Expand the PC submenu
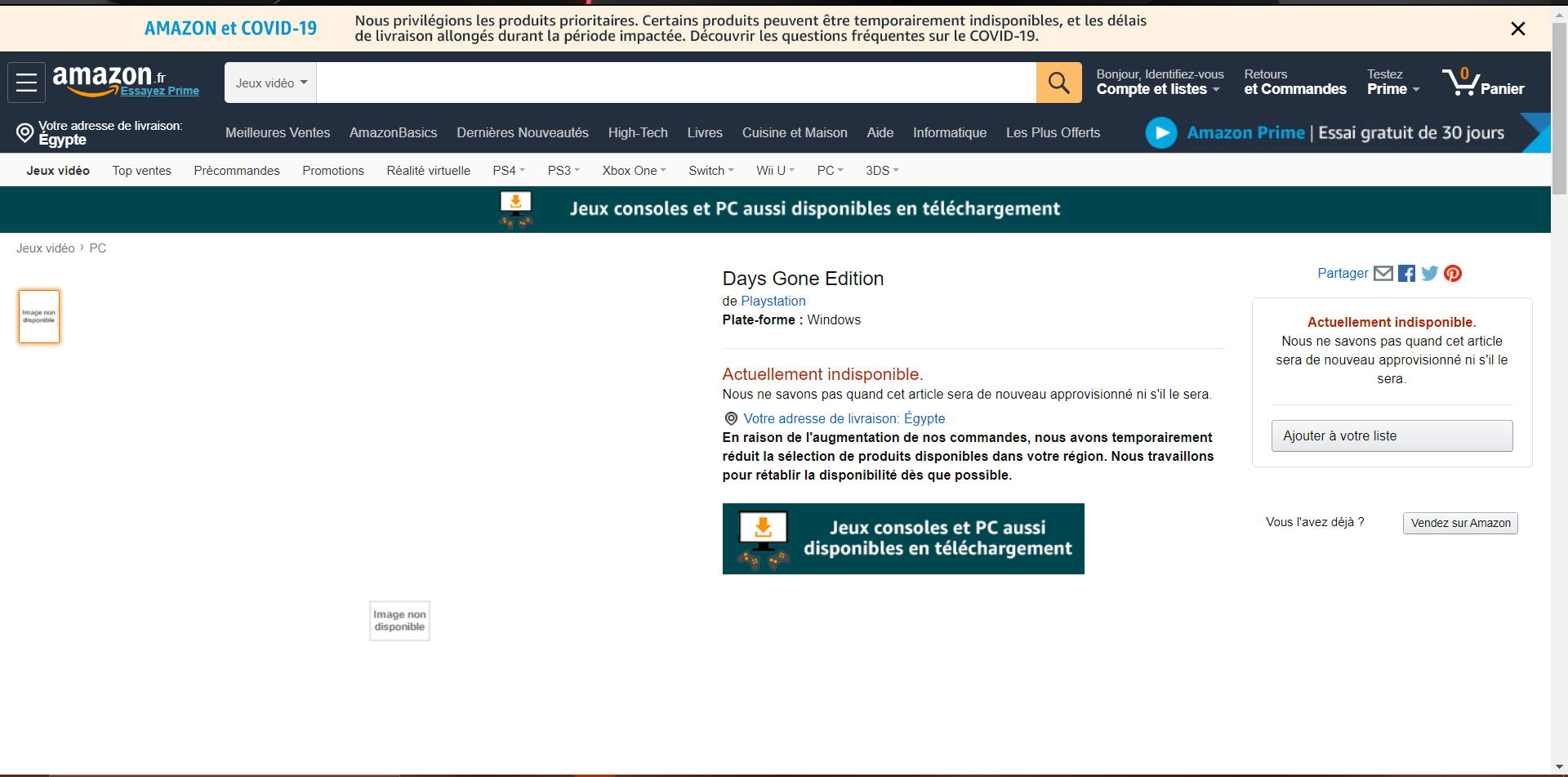The width and height of the screenshot is (1568, 777). (x=830, y=170)
